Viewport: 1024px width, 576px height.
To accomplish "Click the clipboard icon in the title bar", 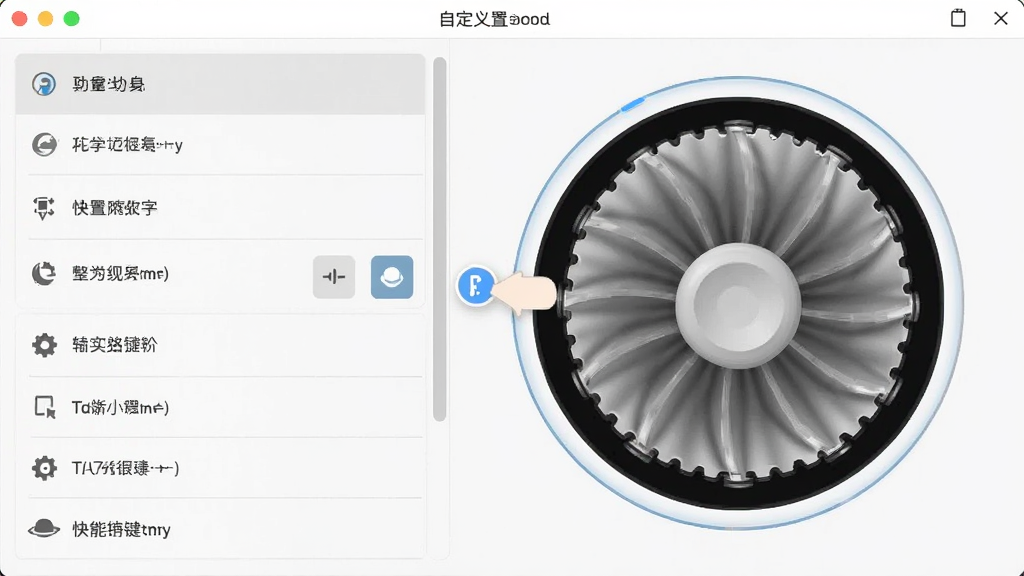I will click(x=958, y=18).
